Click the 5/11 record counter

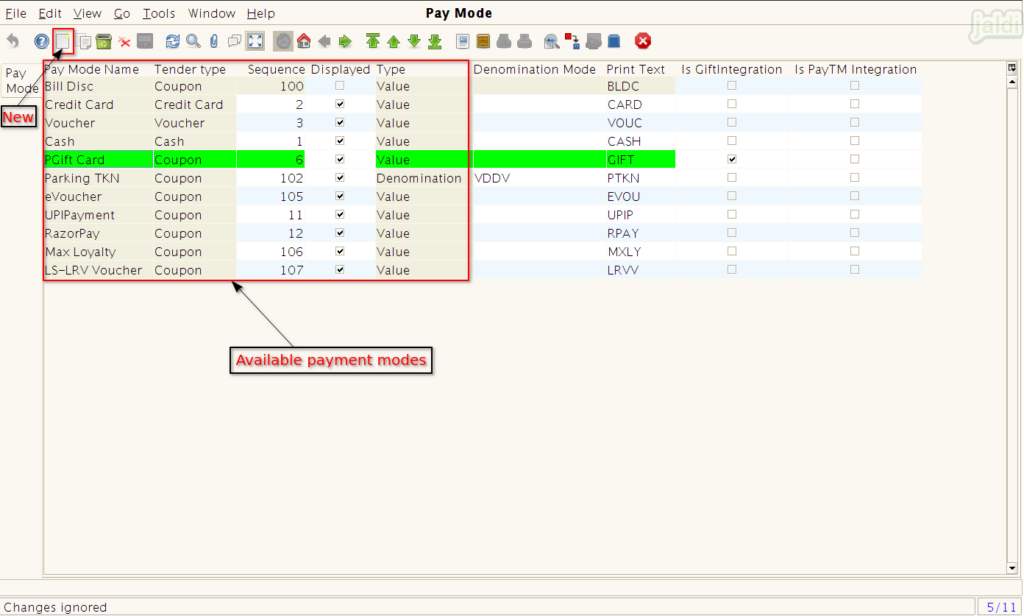tap(1000, 607)
